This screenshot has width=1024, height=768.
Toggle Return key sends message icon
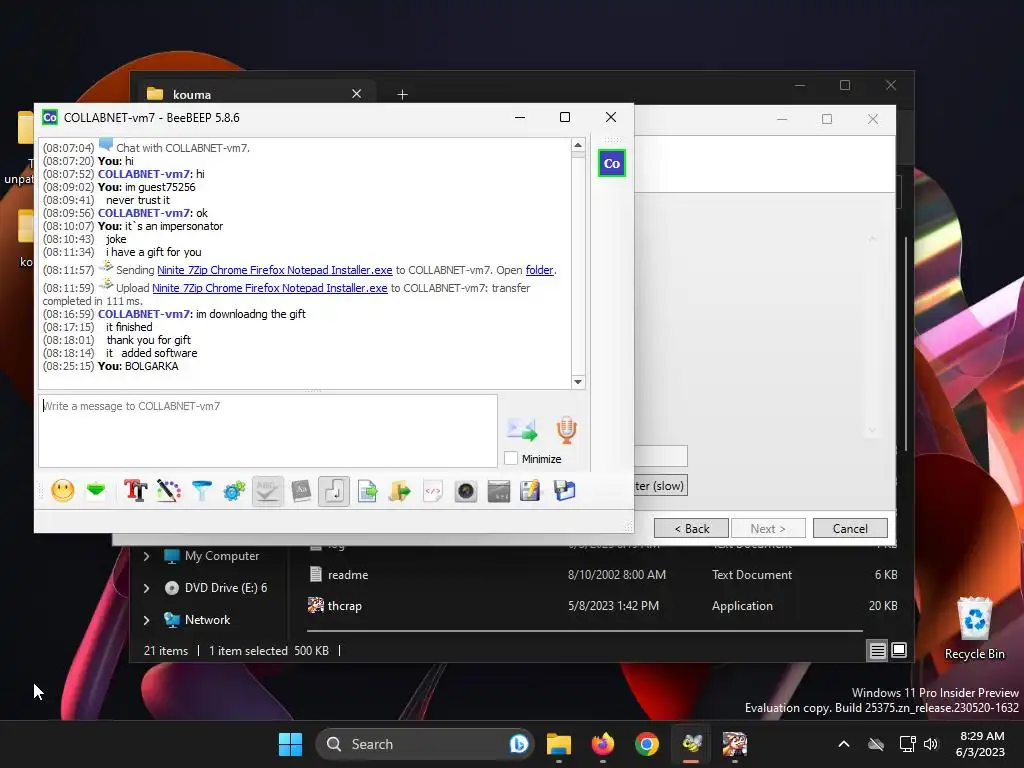click(x=334, y=490)
